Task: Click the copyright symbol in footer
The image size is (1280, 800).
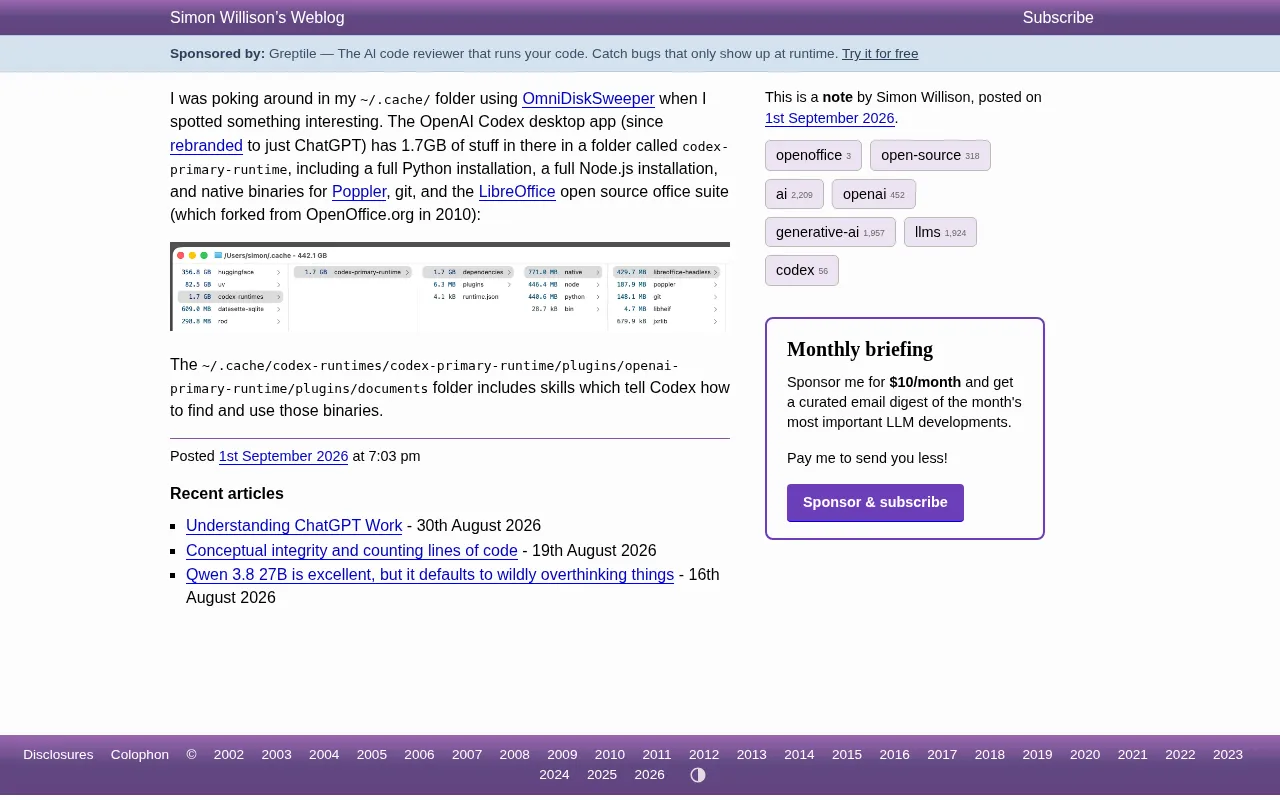Action: pos(191,755)
